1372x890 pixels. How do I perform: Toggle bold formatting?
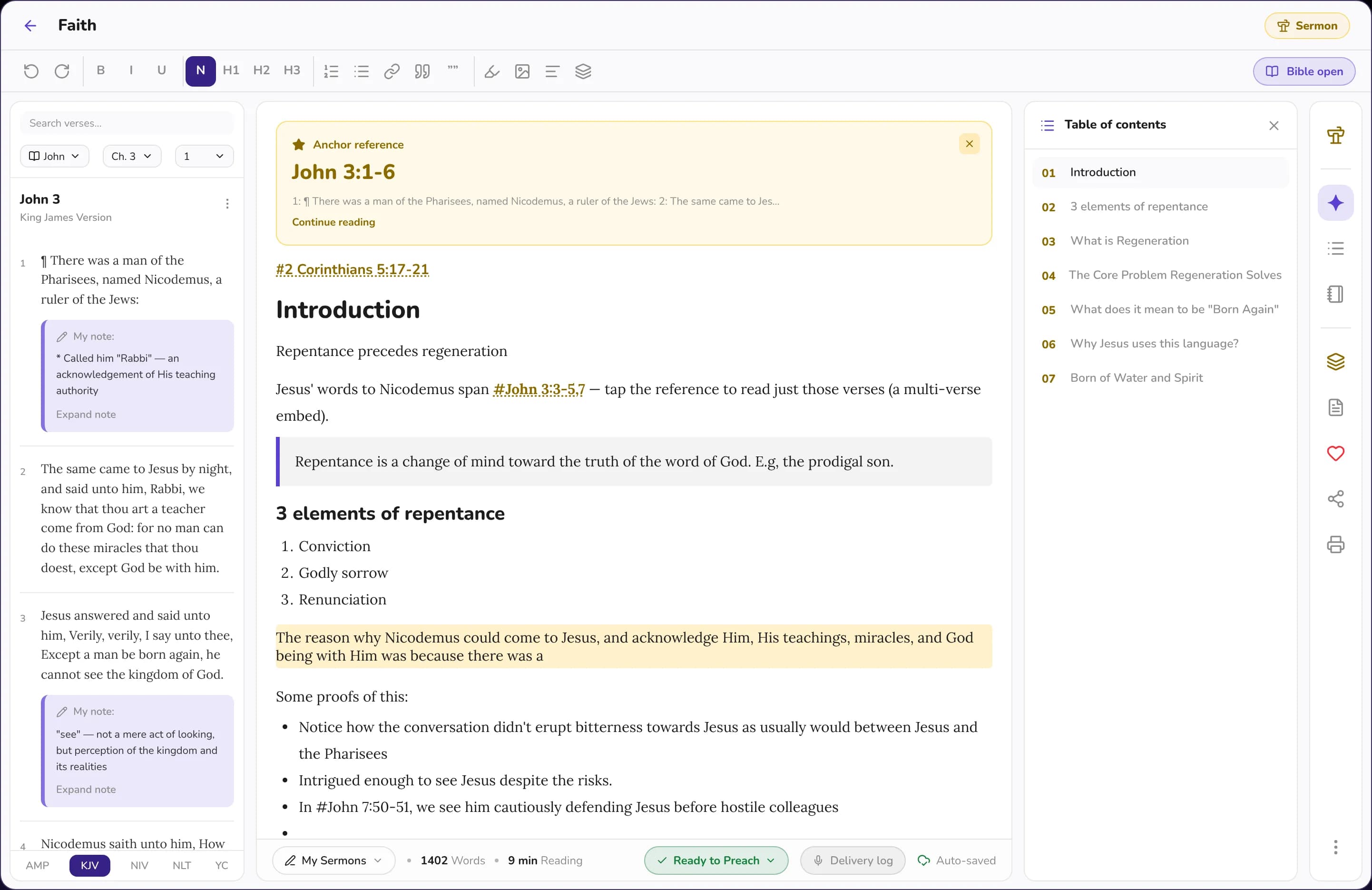[101, 70]
